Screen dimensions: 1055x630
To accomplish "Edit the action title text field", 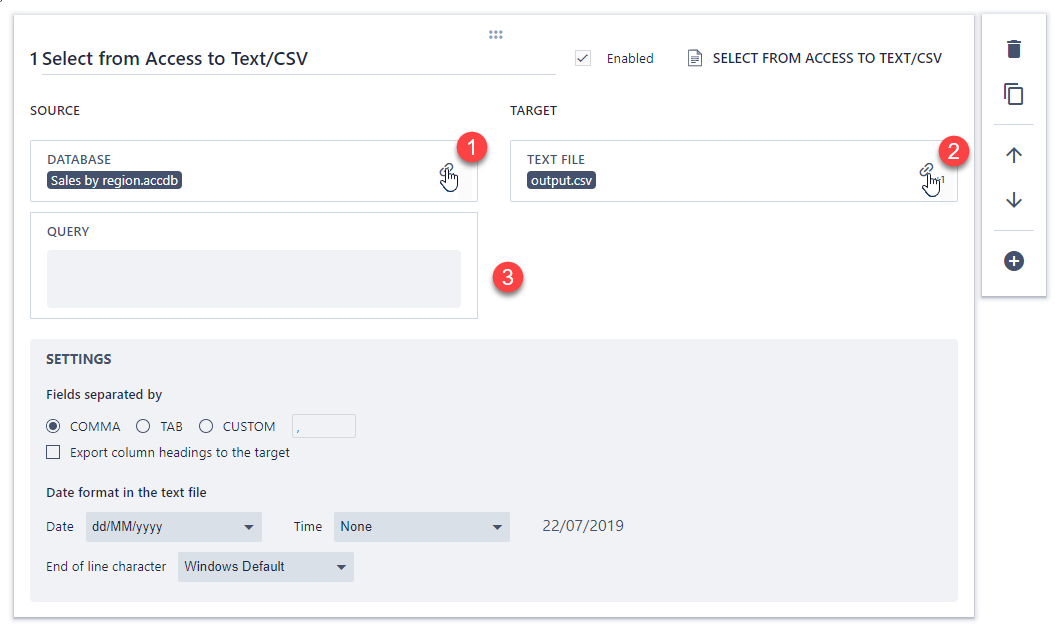I will click(x=292, y=59).
